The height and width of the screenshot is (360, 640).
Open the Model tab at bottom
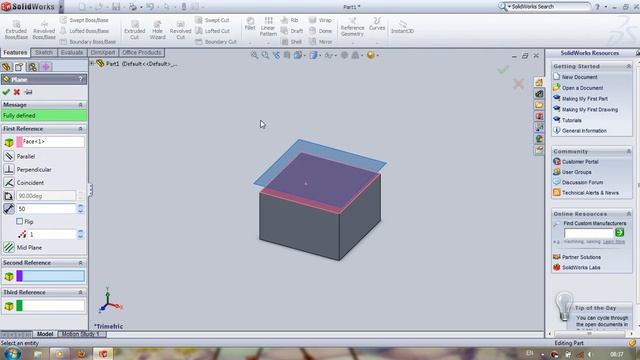(x=45, y=334)
